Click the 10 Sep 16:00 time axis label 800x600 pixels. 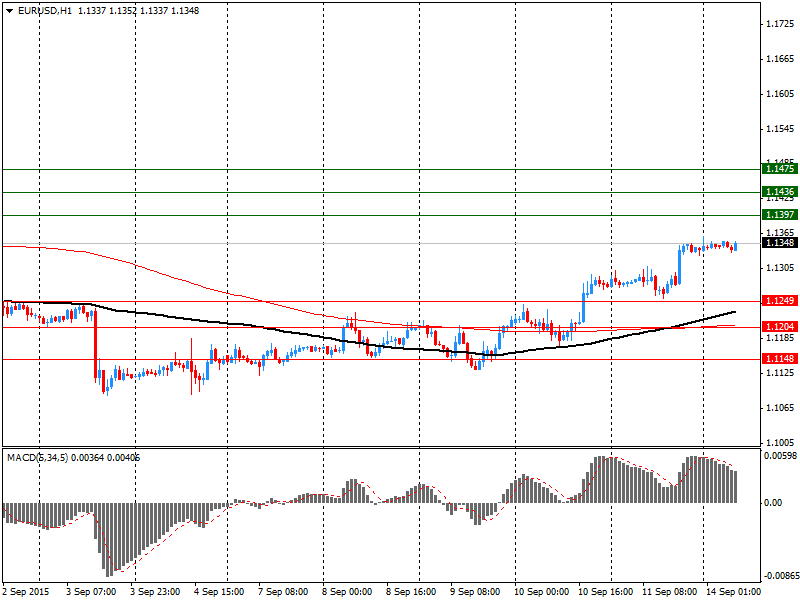(606, 592)
